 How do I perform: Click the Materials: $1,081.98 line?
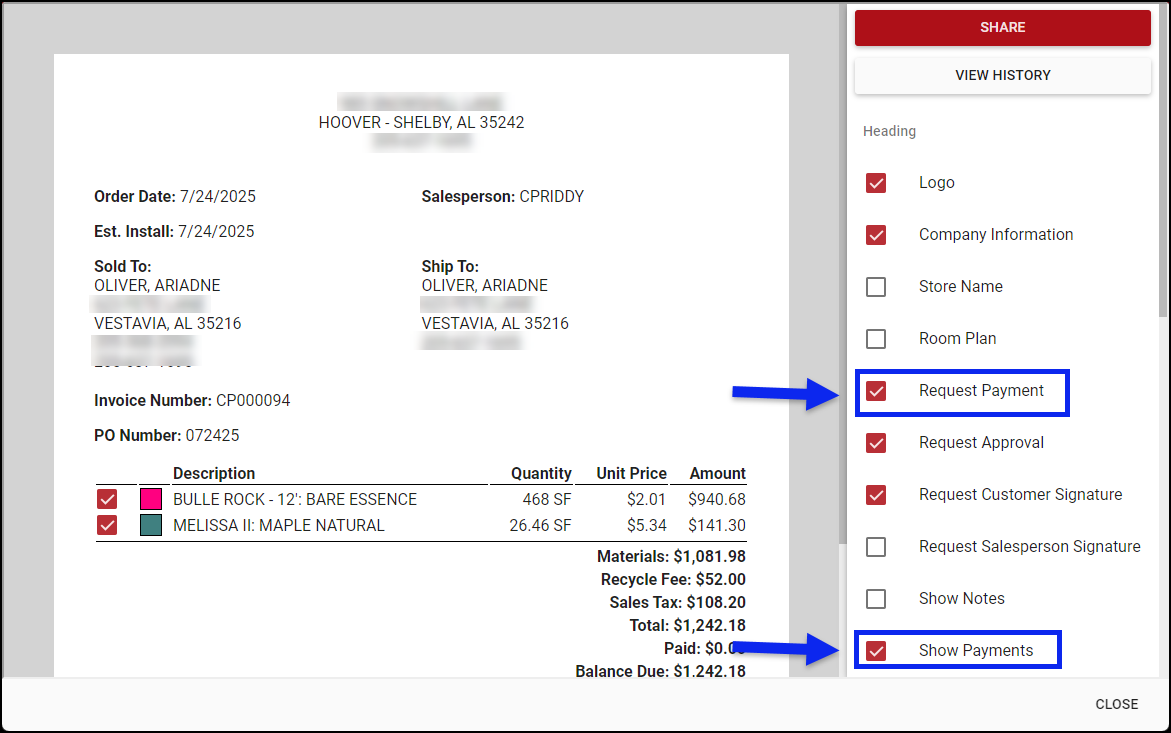[671, 557]
